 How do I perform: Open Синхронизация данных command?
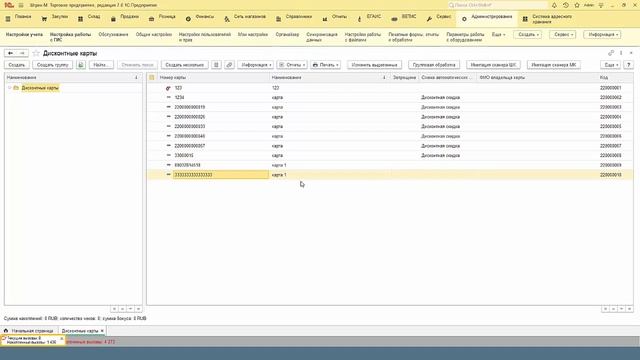[322, 37]
